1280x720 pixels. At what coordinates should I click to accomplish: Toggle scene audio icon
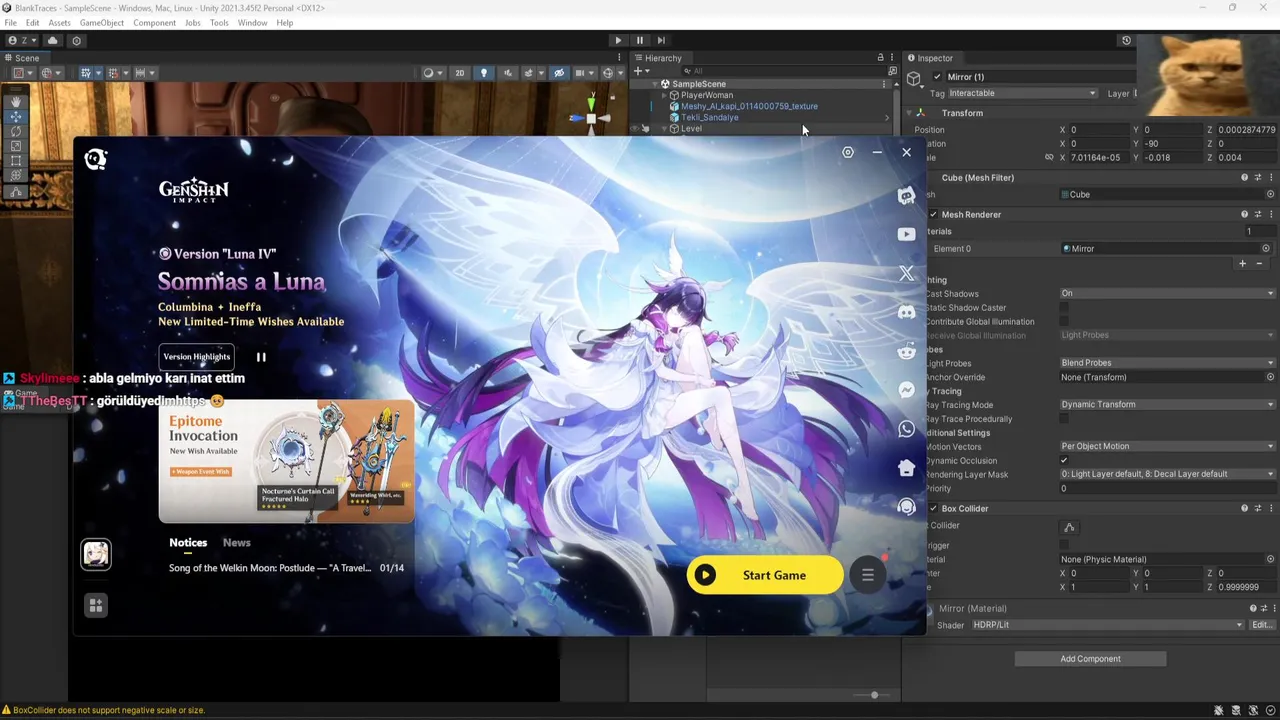(508, 73)
